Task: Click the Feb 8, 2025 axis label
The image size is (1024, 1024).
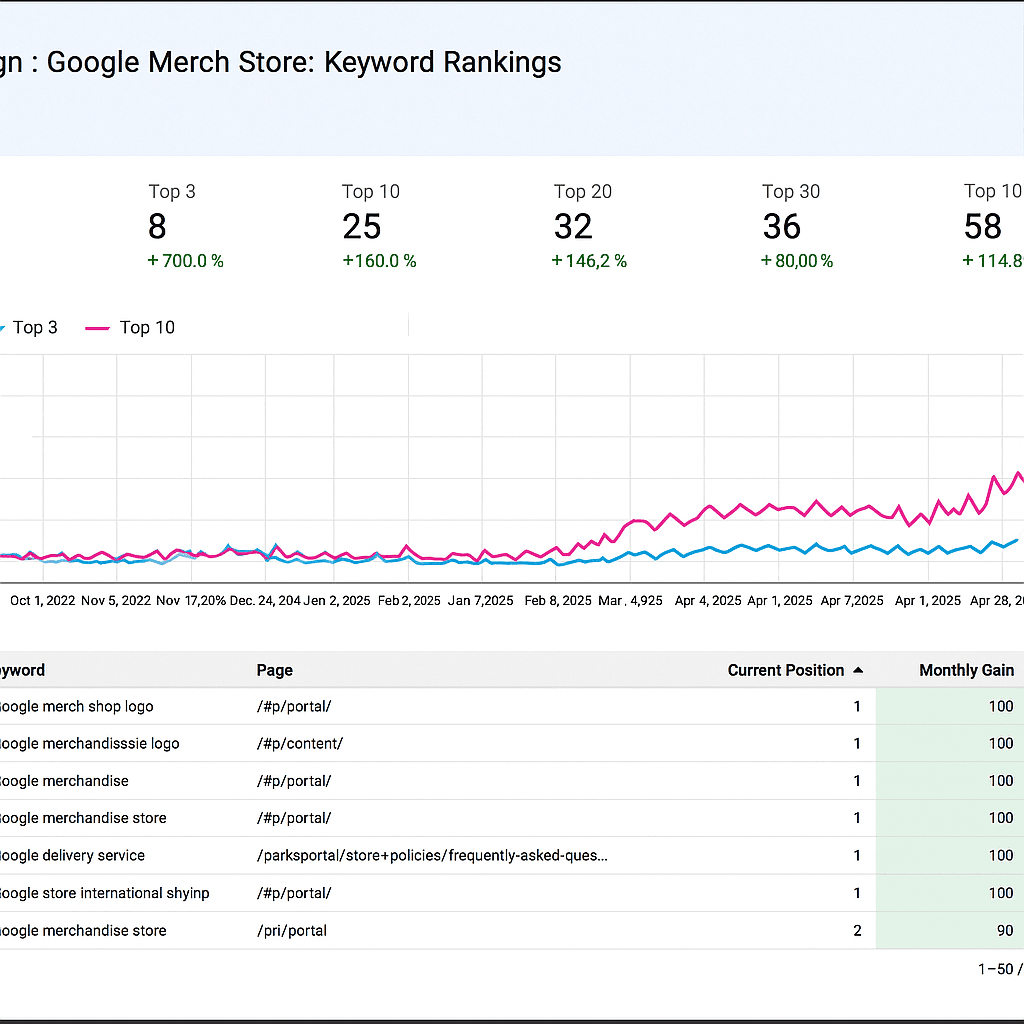Action: [x=558, y=600]
